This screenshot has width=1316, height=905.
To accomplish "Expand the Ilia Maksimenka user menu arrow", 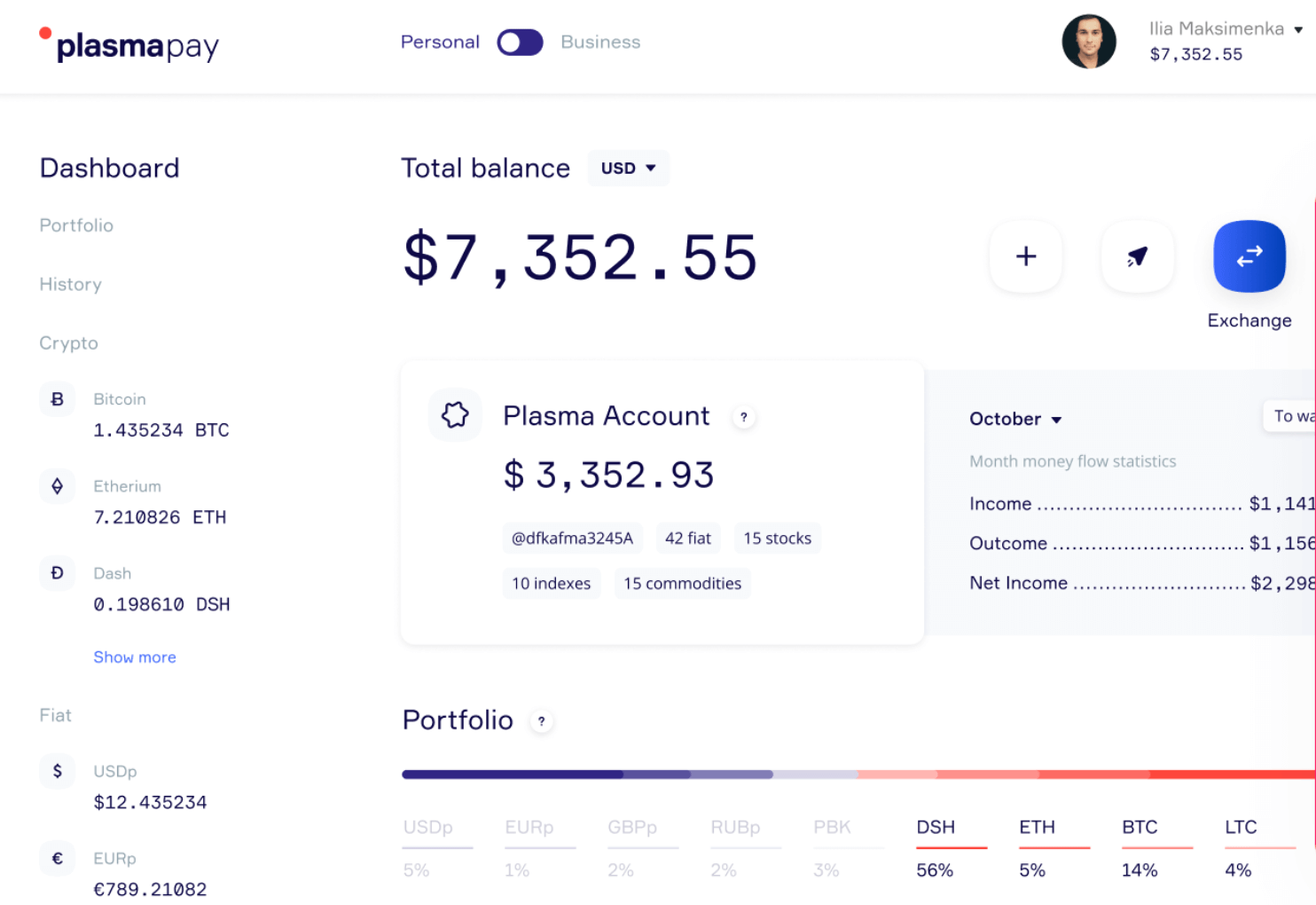I will coord(1298,29).
